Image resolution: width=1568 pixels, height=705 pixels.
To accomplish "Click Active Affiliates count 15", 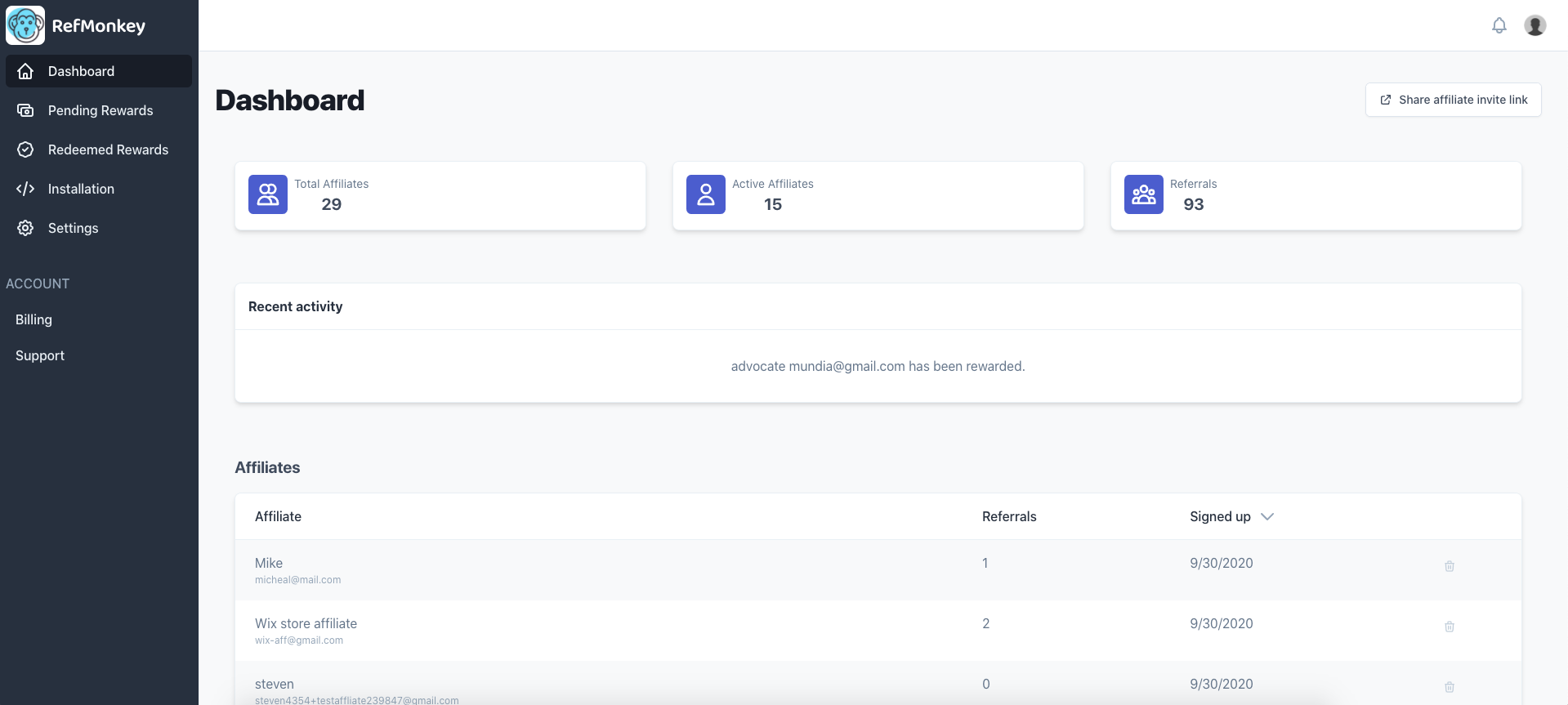I will click(x=773, y=204).
